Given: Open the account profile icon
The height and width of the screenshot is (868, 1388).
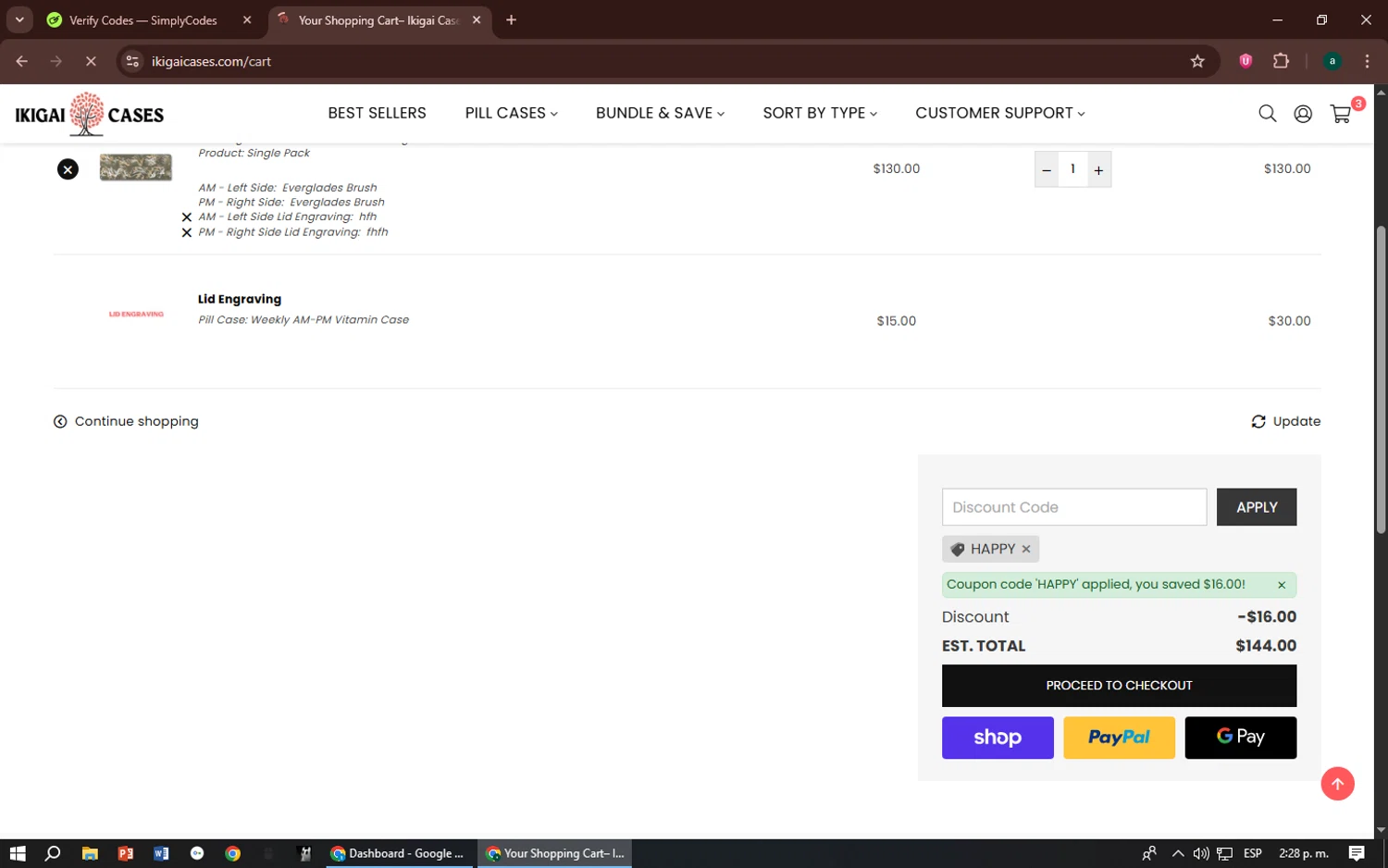Looking at the screenshot, I should 1303,114.
